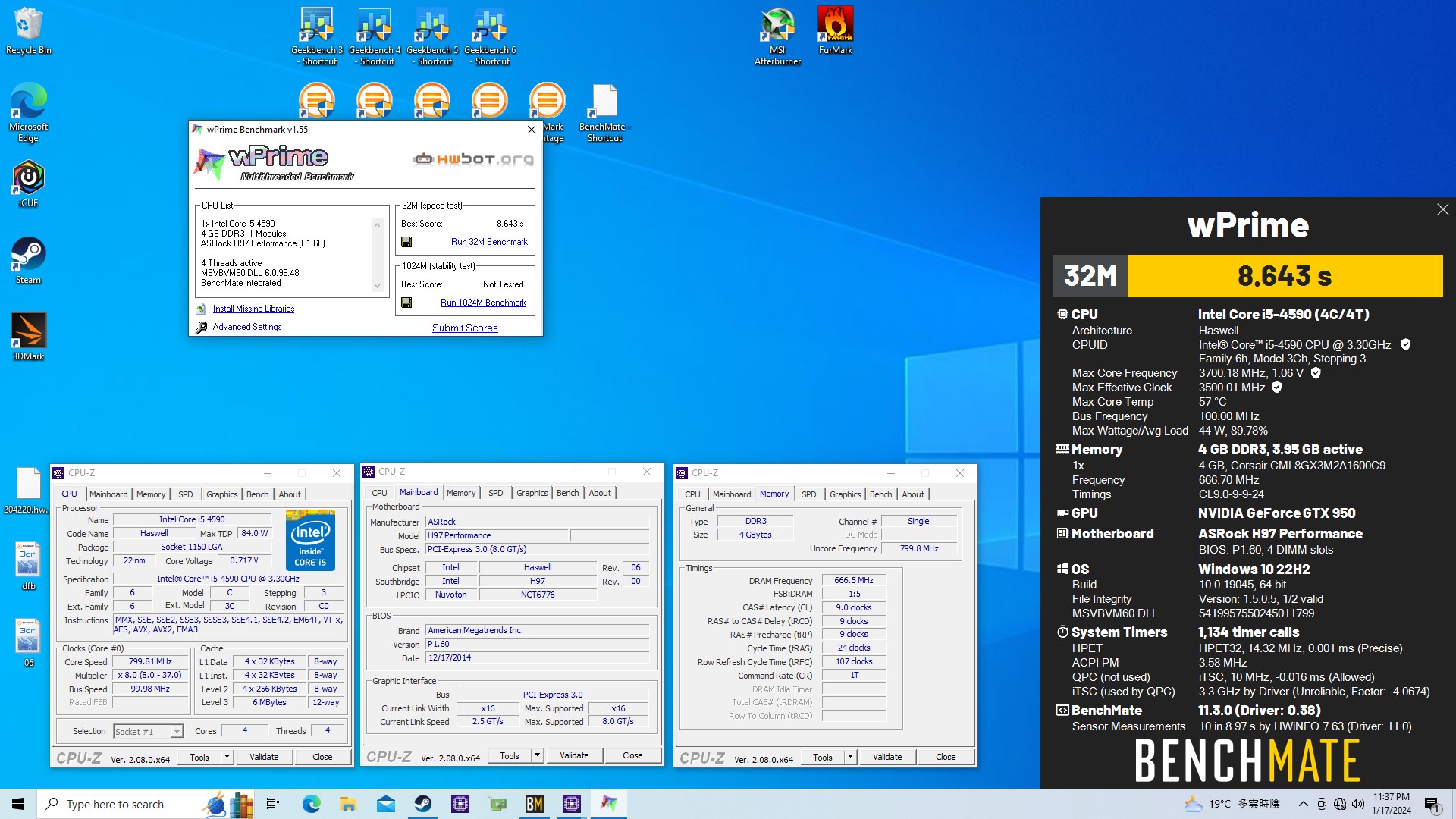Select the dfb 3dr file on desktop
1456x819 pixels.
point(28,566)
